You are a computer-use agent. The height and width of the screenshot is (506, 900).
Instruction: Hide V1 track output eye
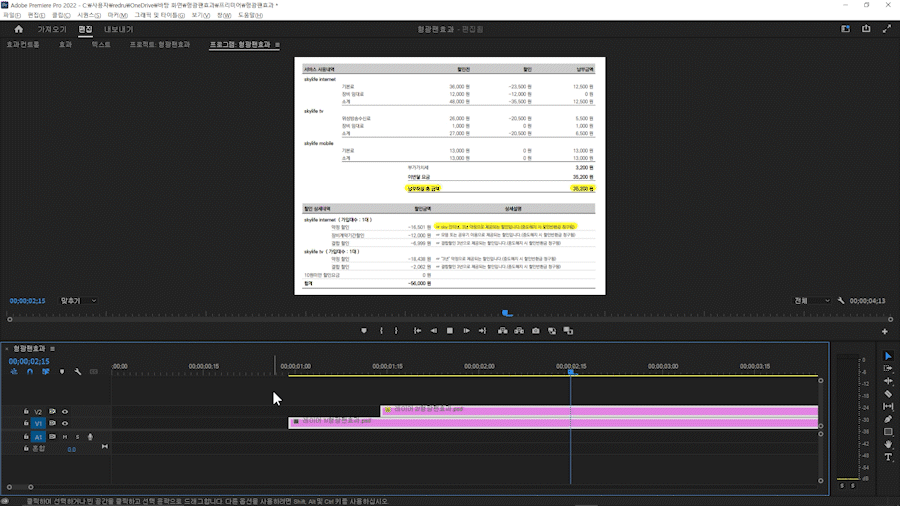[65, 423]
